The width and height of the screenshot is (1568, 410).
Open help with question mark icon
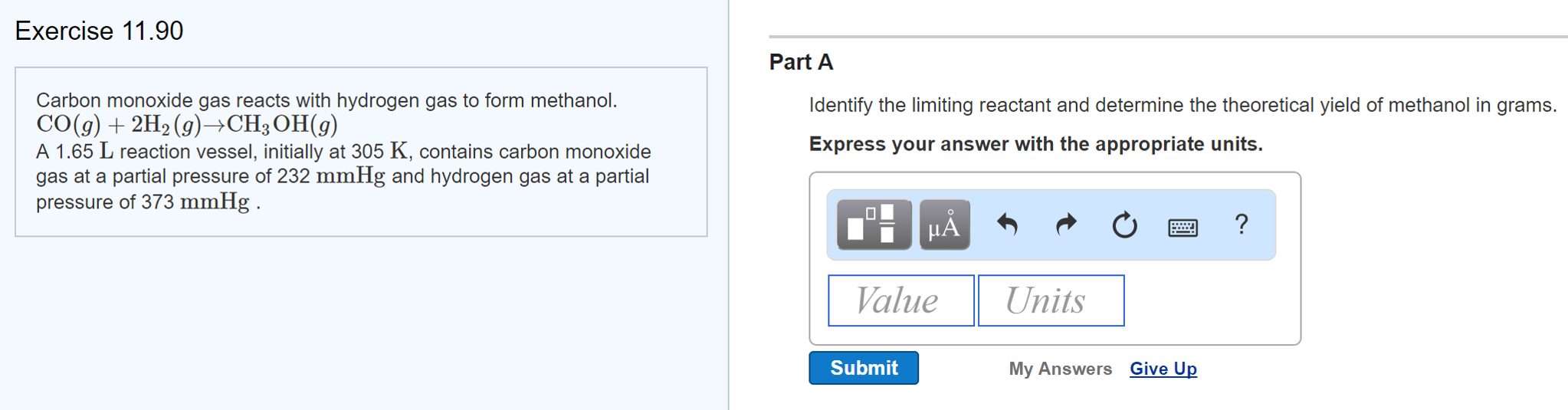1242,224
